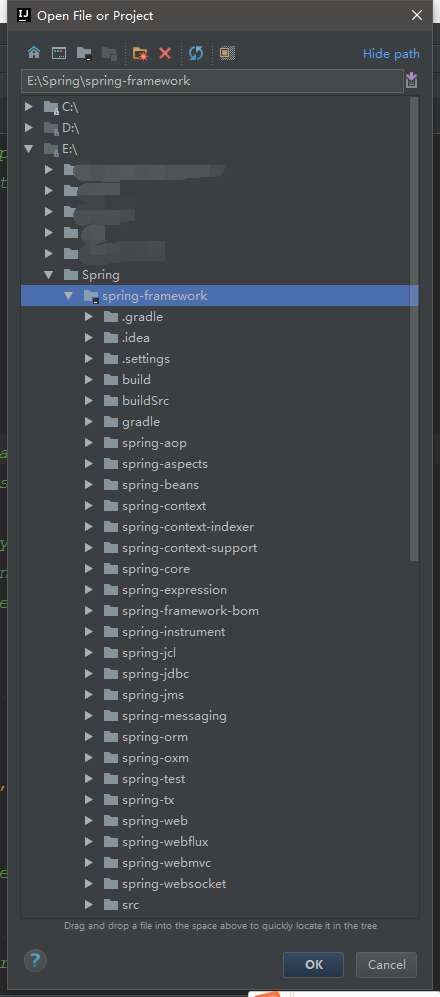Expand the C:\ drive
The image size is (440, 997).
pos(29,107)
